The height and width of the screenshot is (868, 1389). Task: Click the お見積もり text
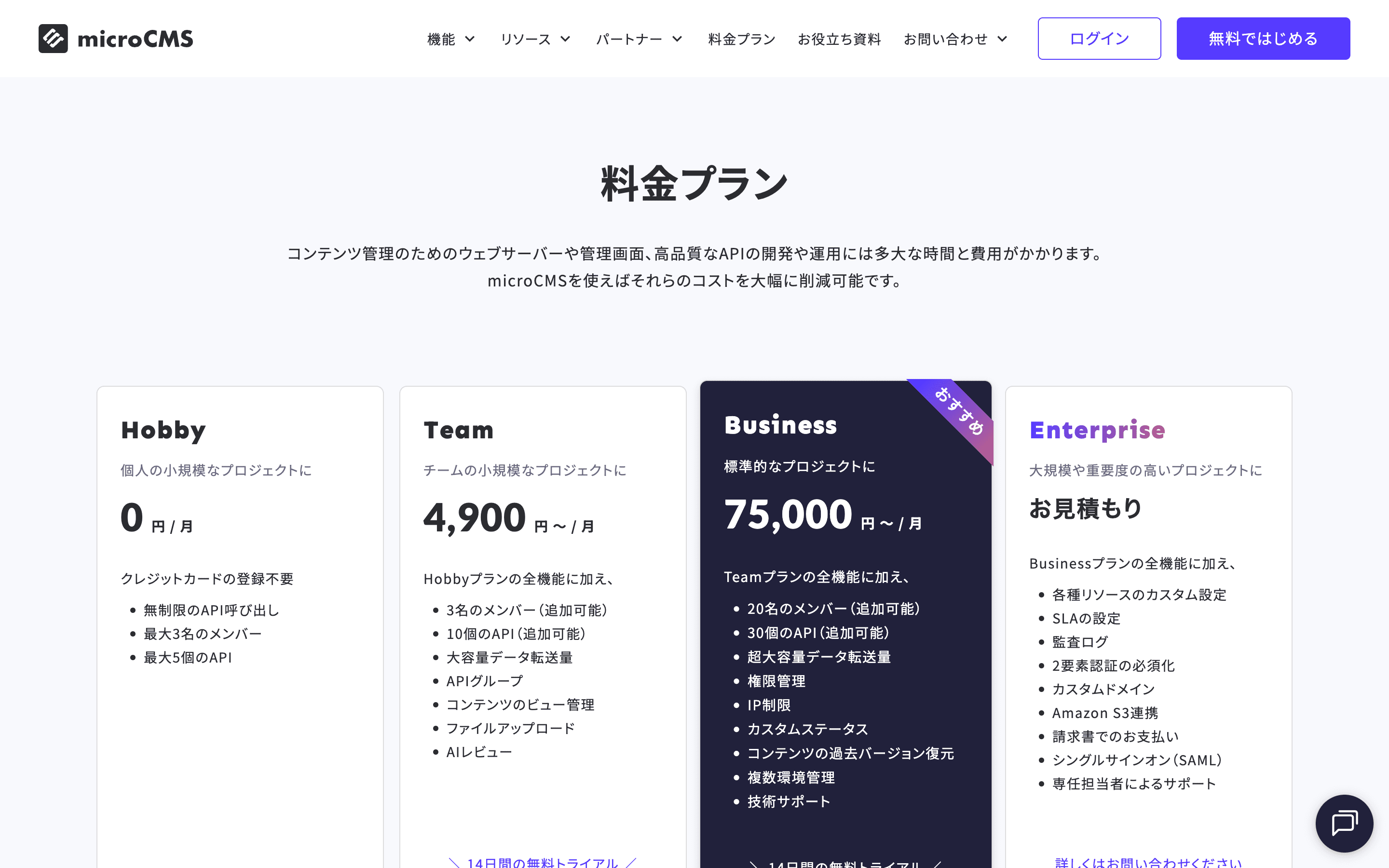1086,509
